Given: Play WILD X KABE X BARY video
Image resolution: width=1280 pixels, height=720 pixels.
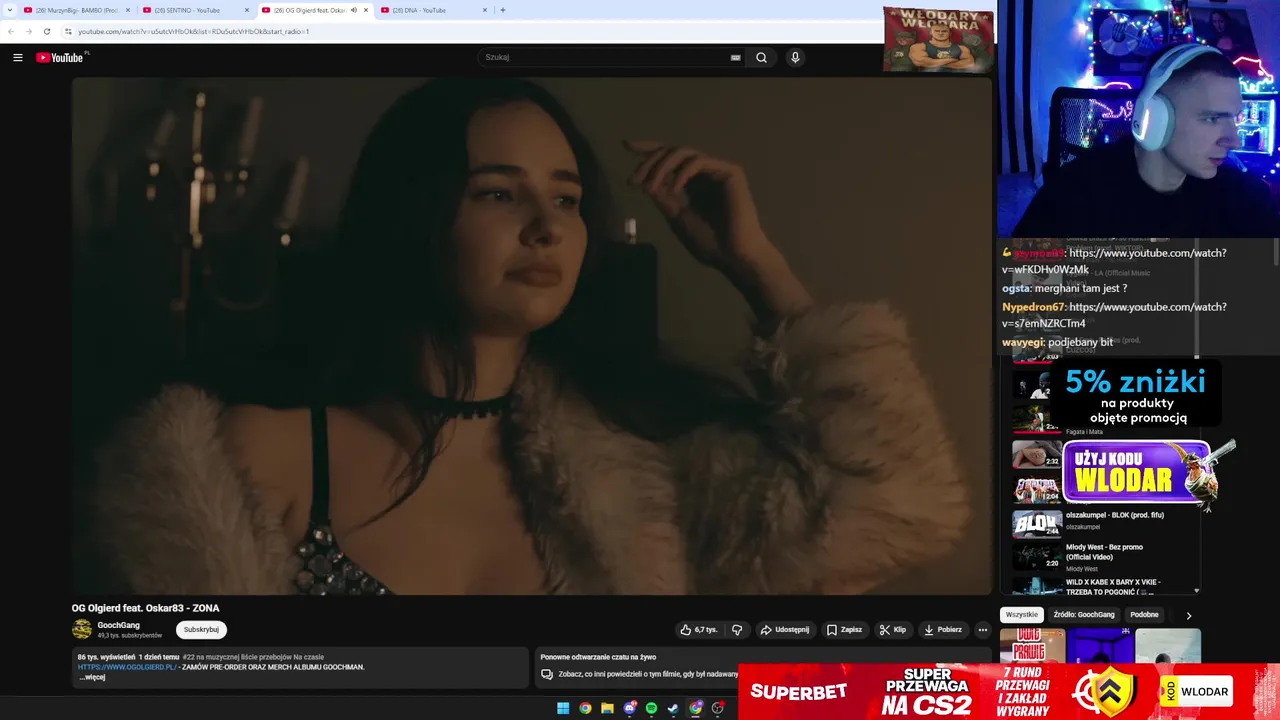Looking at the screenshot, I should [1113, 586].
